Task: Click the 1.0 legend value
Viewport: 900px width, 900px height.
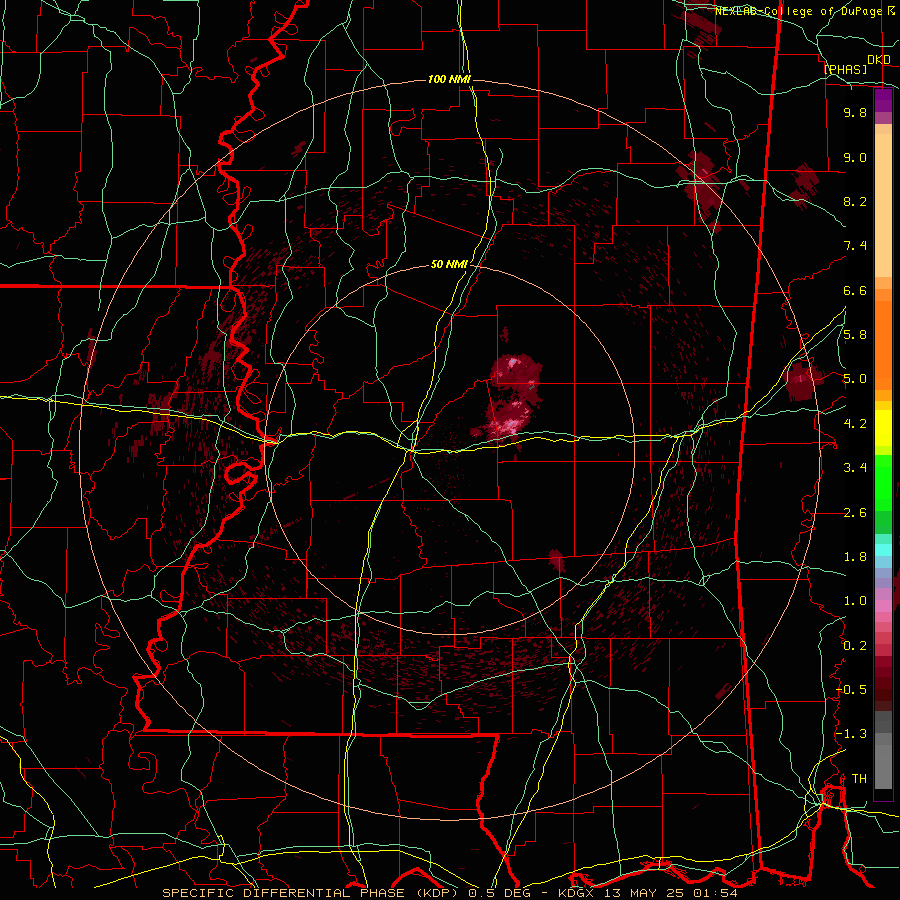Action: 855,601
